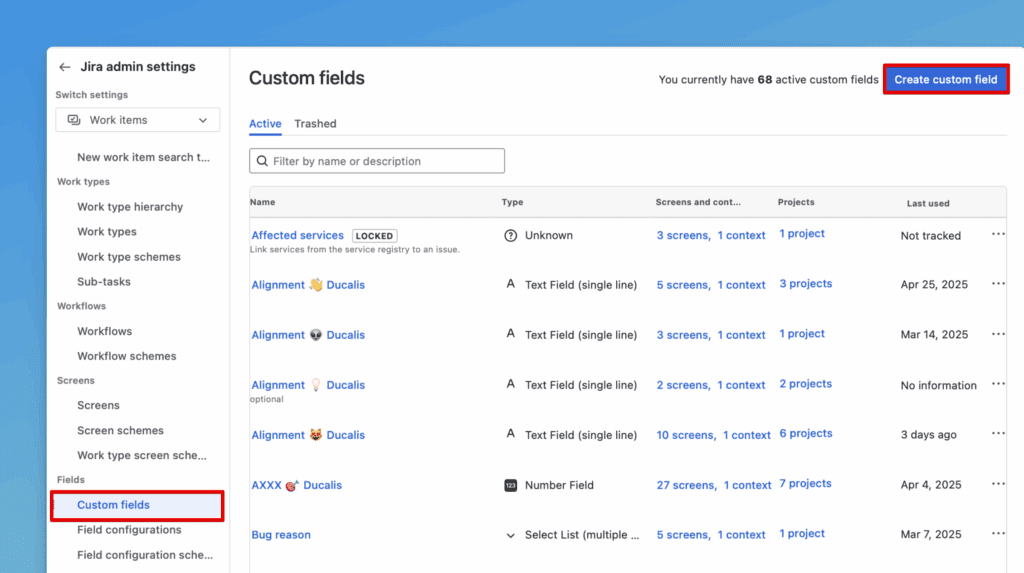Select the Active tab
The image size is (1024, 573).
click(x=265, y=124)
